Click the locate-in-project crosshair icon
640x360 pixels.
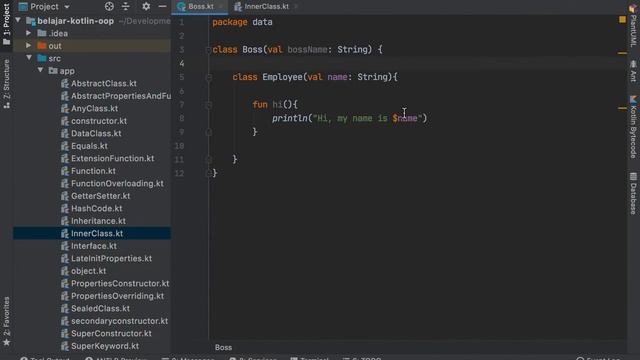click(109, 7)
